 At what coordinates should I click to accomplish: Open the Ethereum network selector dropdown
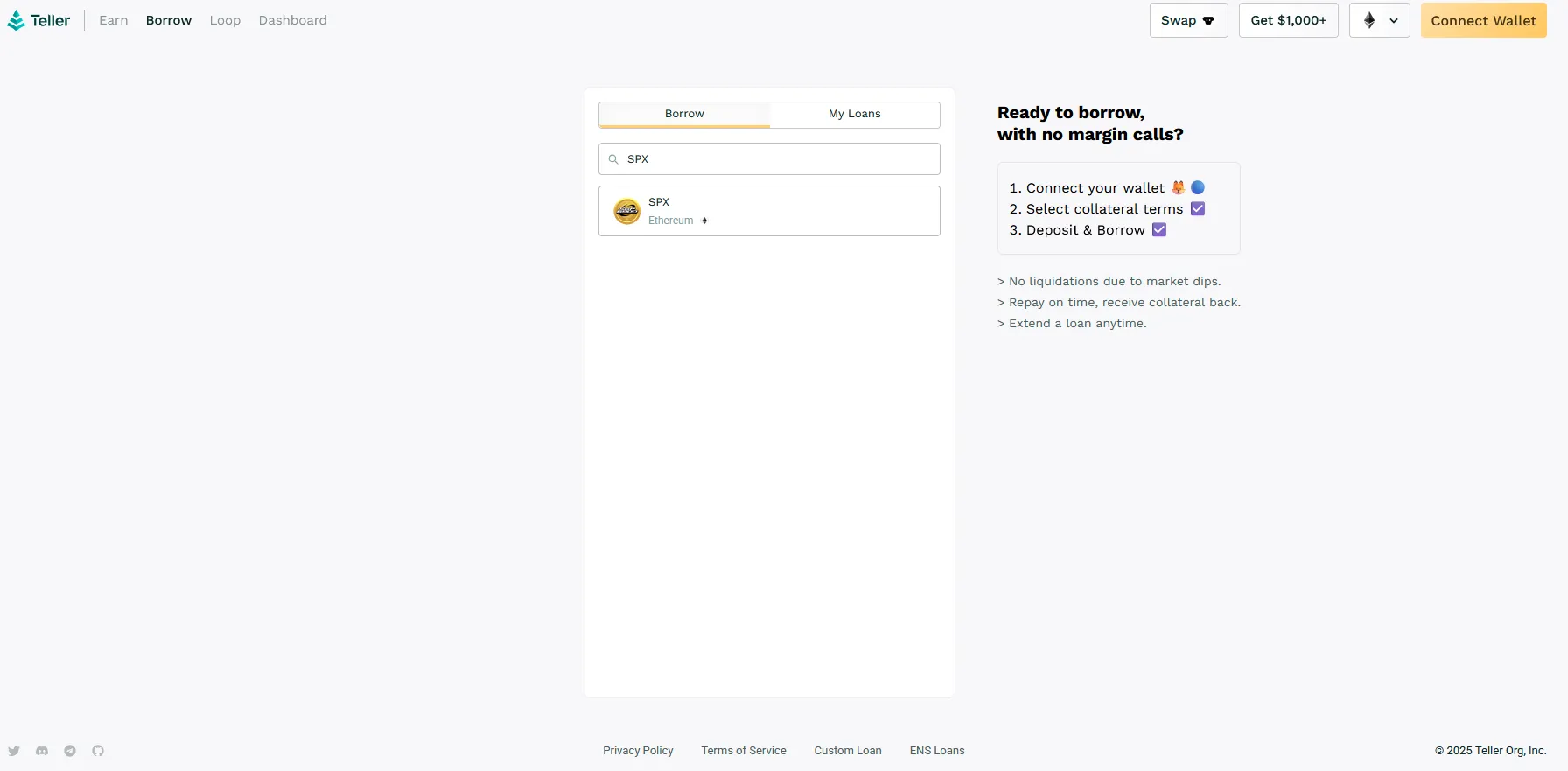1379,20
